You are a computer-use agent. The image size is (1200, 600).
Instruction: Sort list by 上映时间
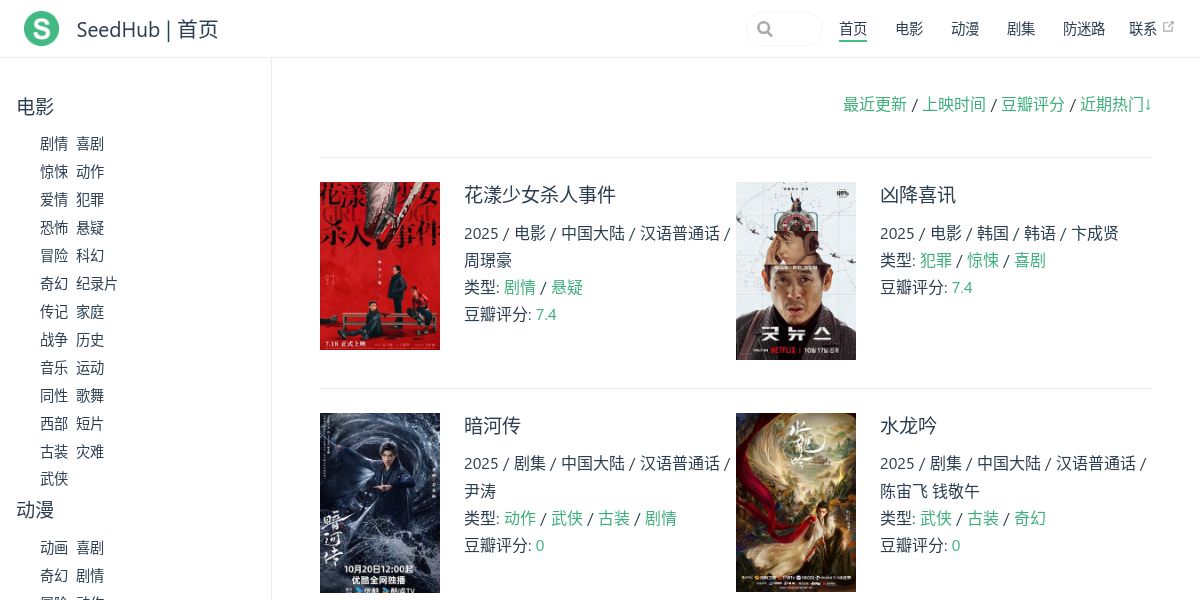[x=954, y=104]
